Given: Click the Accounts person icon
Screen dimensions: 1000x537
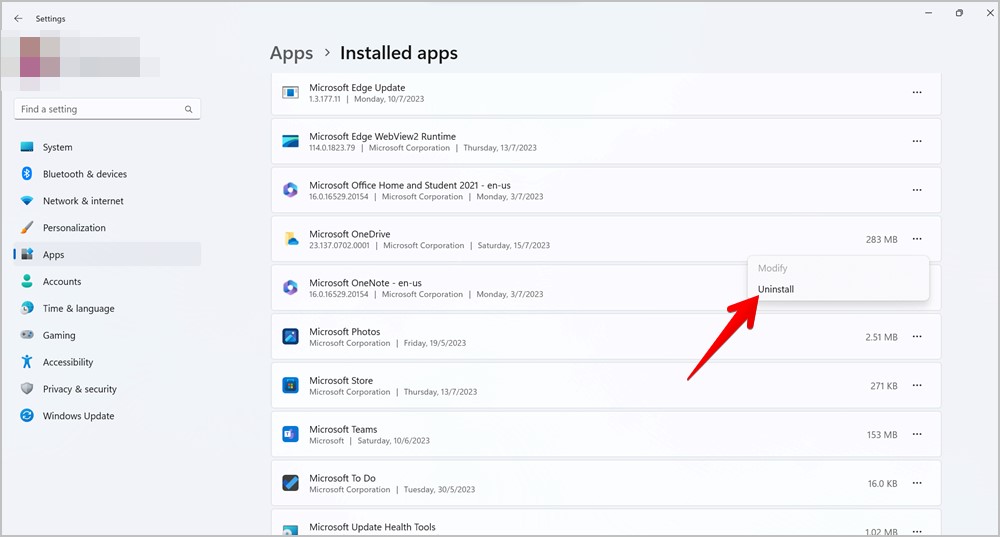Looking at the screenshot, I should [27, 281].
